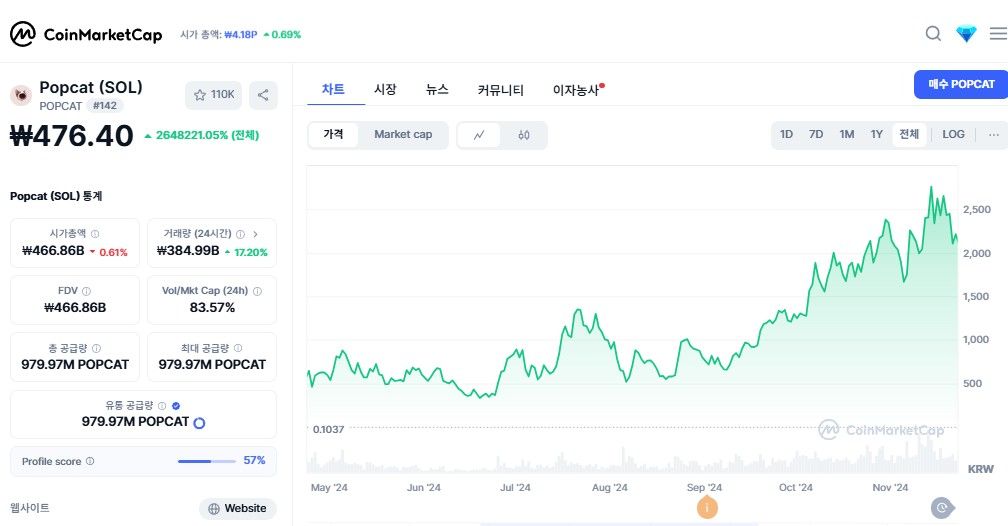Open the search magnifier icon

[x=933, y=33]
